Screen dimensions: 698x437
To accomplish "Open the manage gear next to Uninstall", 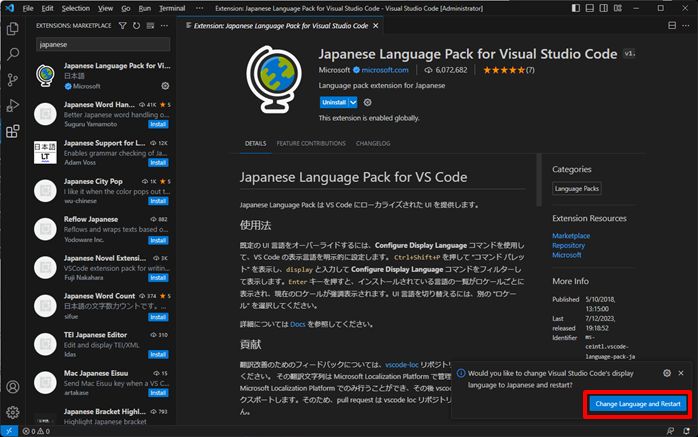I will point(367,102).
